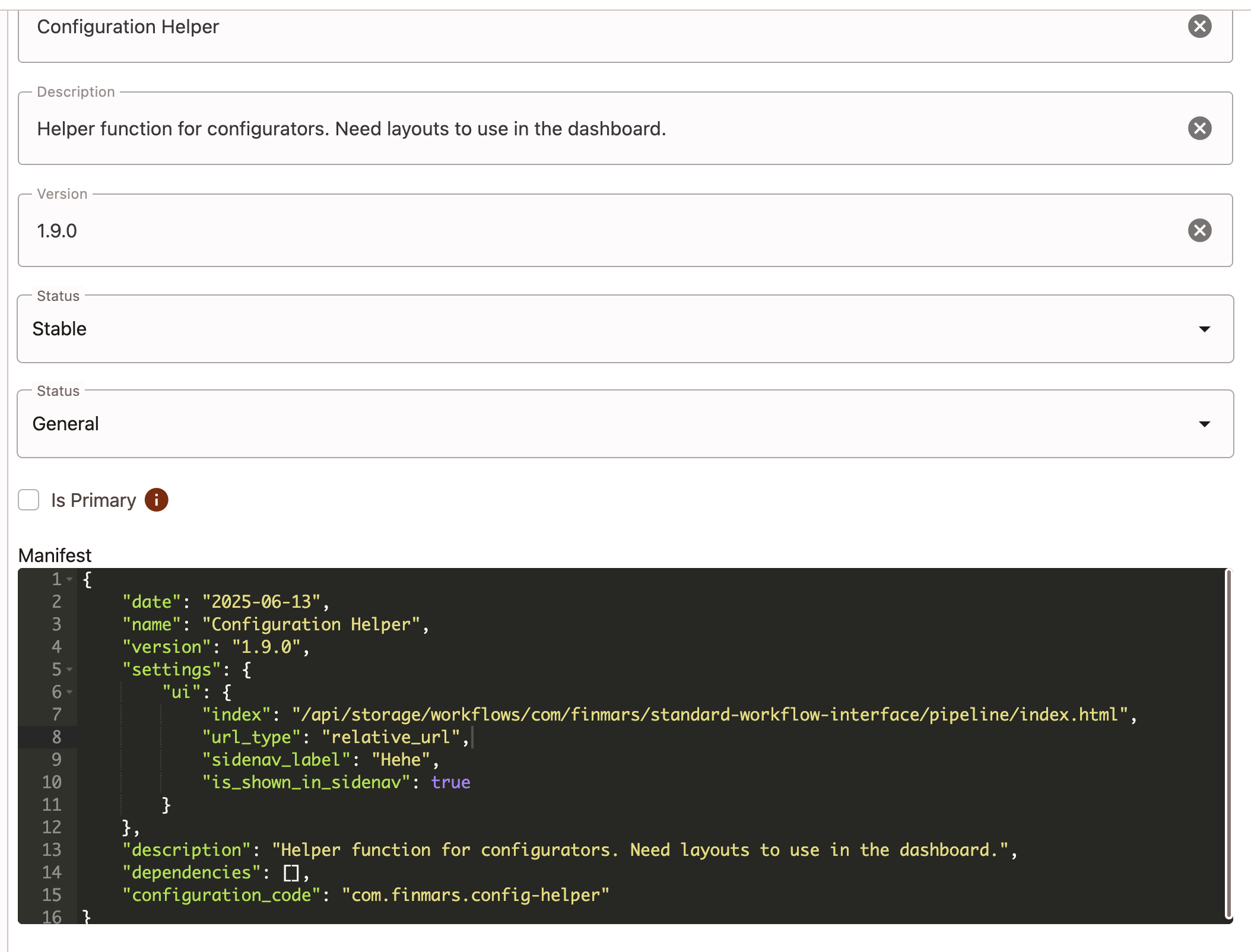Screen dimensions: 1251x952
Task: Clear the Configuration Helper name field
Action: [x=1199, y=26]
